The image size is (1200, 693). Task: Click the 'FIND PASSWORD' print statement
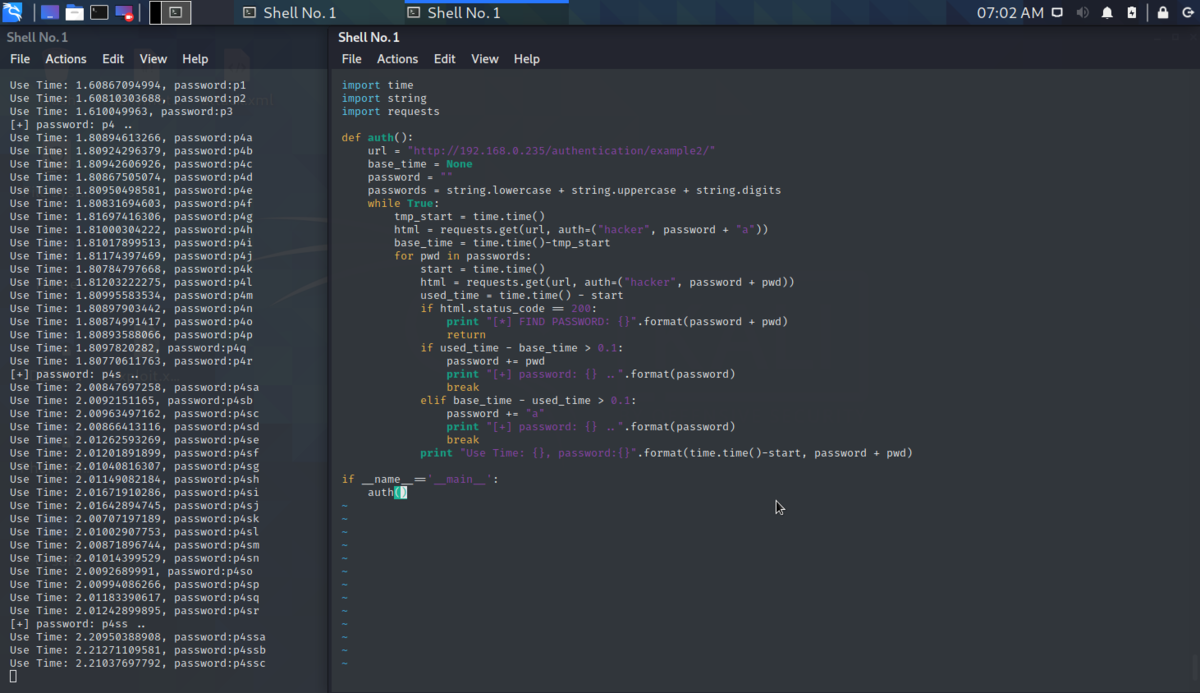coord(617,322)
